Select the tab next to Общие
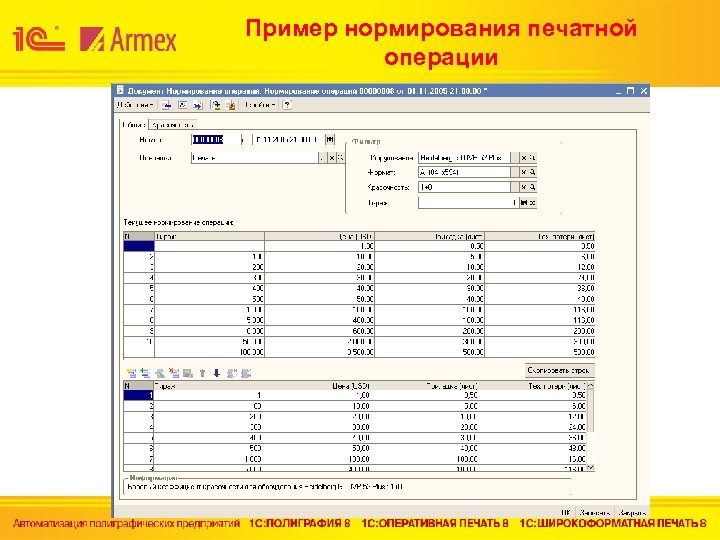 pos(172,124)
